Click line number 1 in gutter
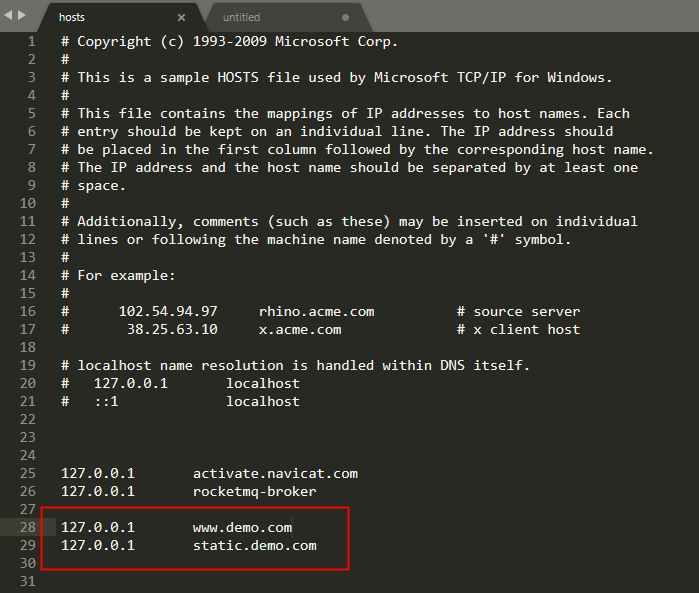The image size is (699, 593). pos(31,41)
